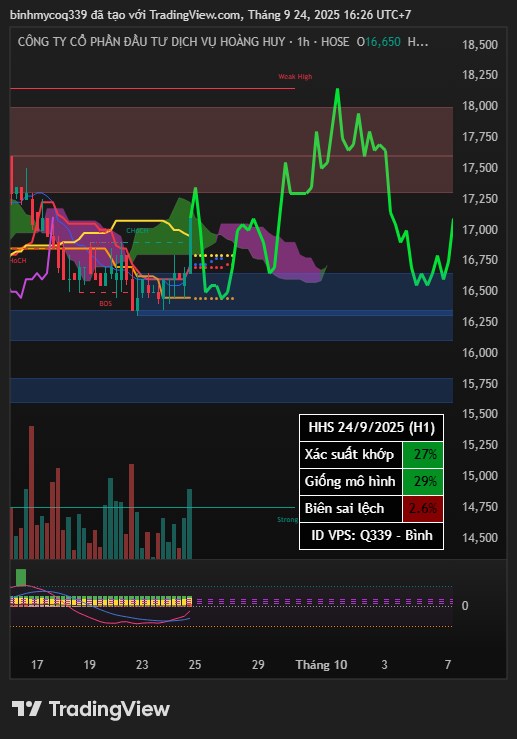Image resolution: width=517 pixels, height=739 pixels.
Task: Click the HOÀNG HUY company symbol title
Action: tap(151, 42)
